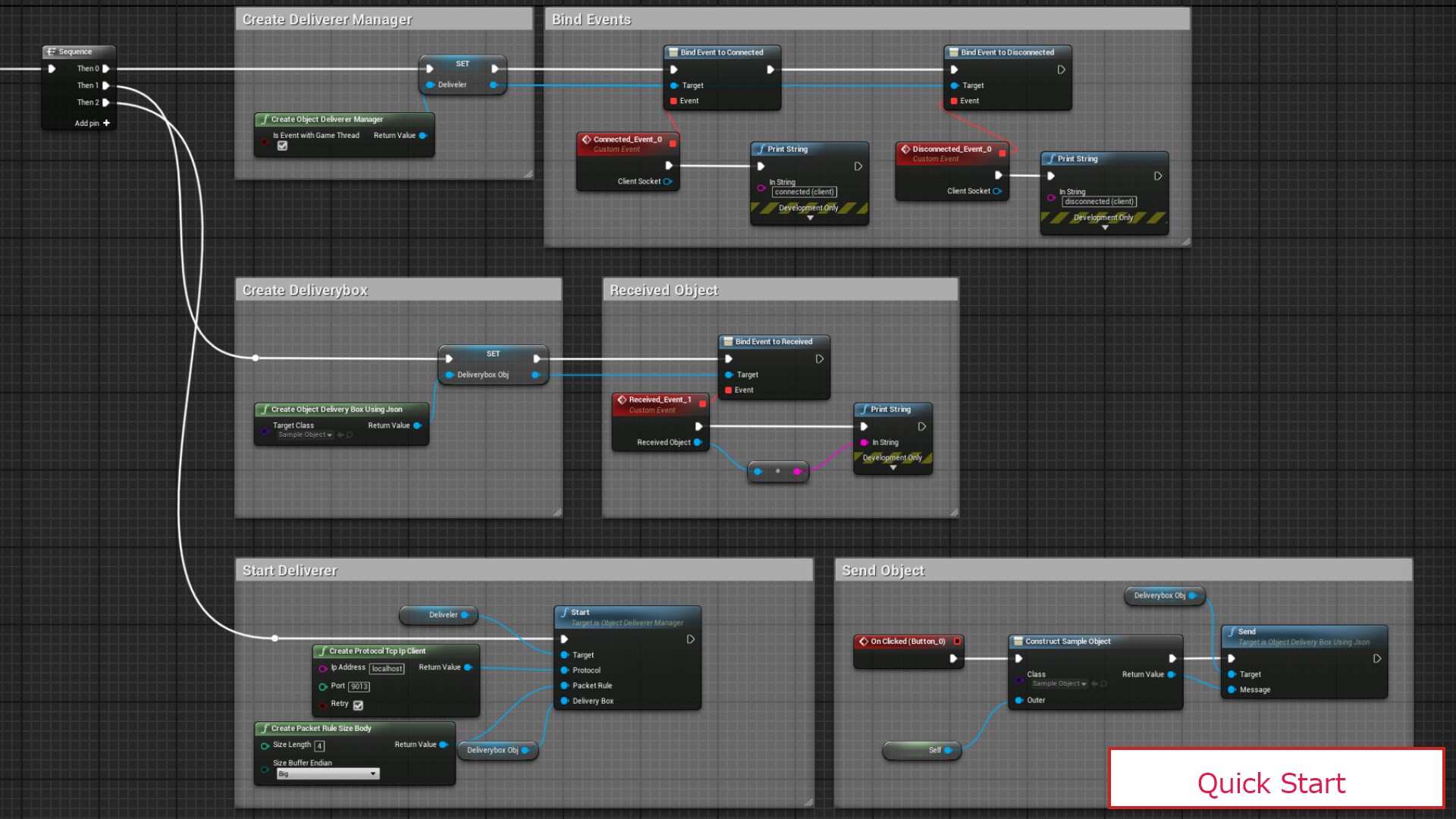This screenshot has width=1456, height=819.
Task: Click the Port 9013 input field
Action: click(358, 686)
